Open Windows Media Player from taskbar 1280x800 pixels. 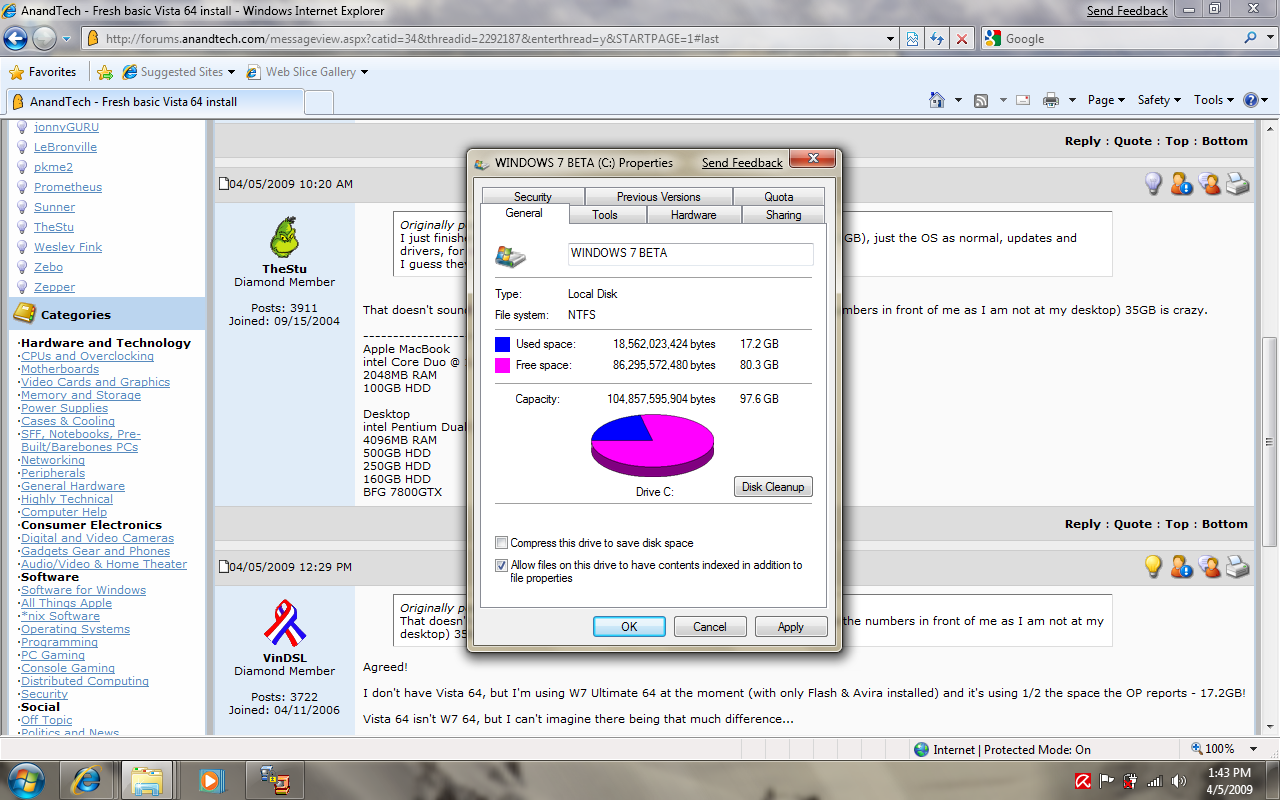[x=211, y=779]
